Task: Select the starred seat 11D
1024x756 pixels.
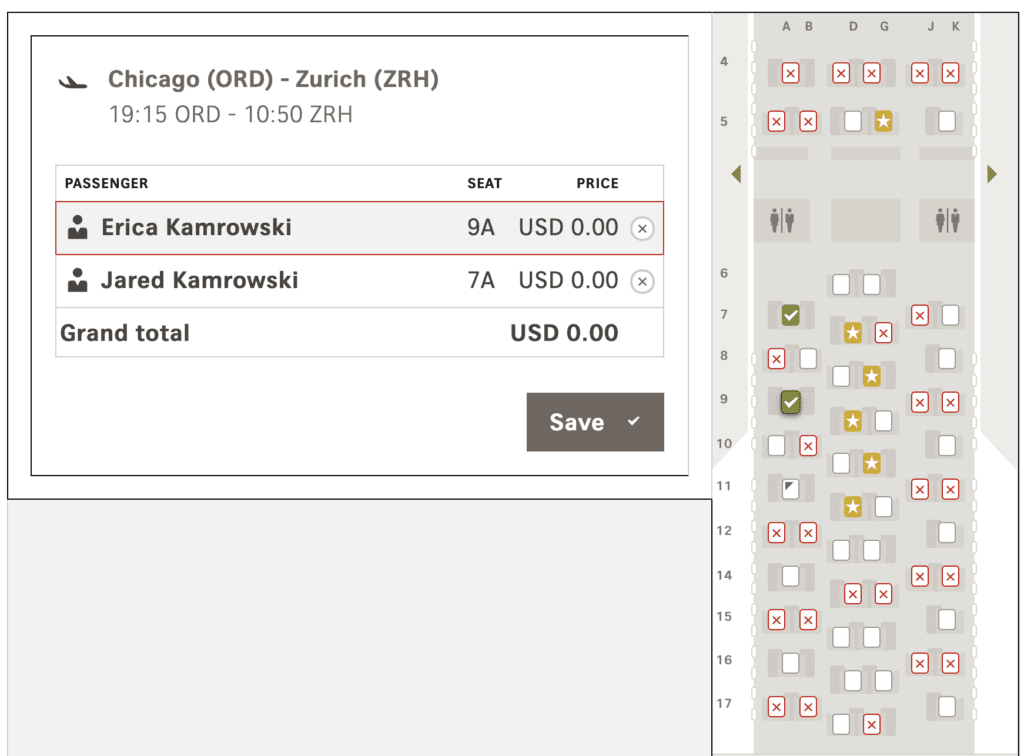Action: tap(853, 508)
